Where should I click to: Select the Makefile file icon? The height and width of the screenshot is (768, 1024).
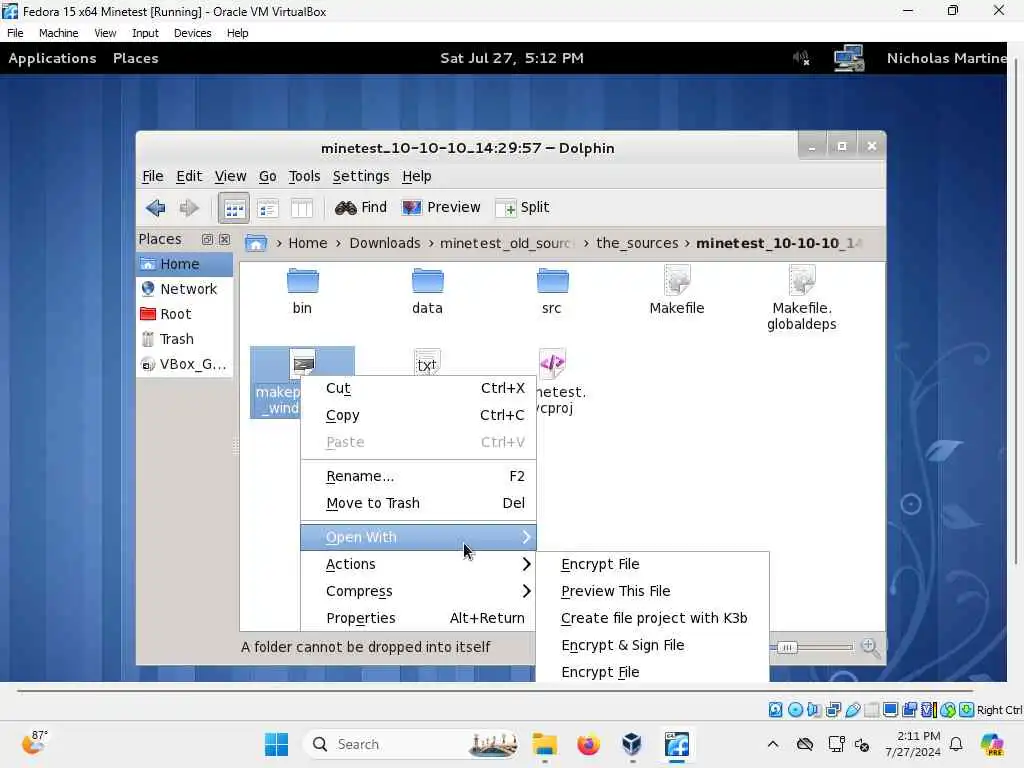point(677,280)
